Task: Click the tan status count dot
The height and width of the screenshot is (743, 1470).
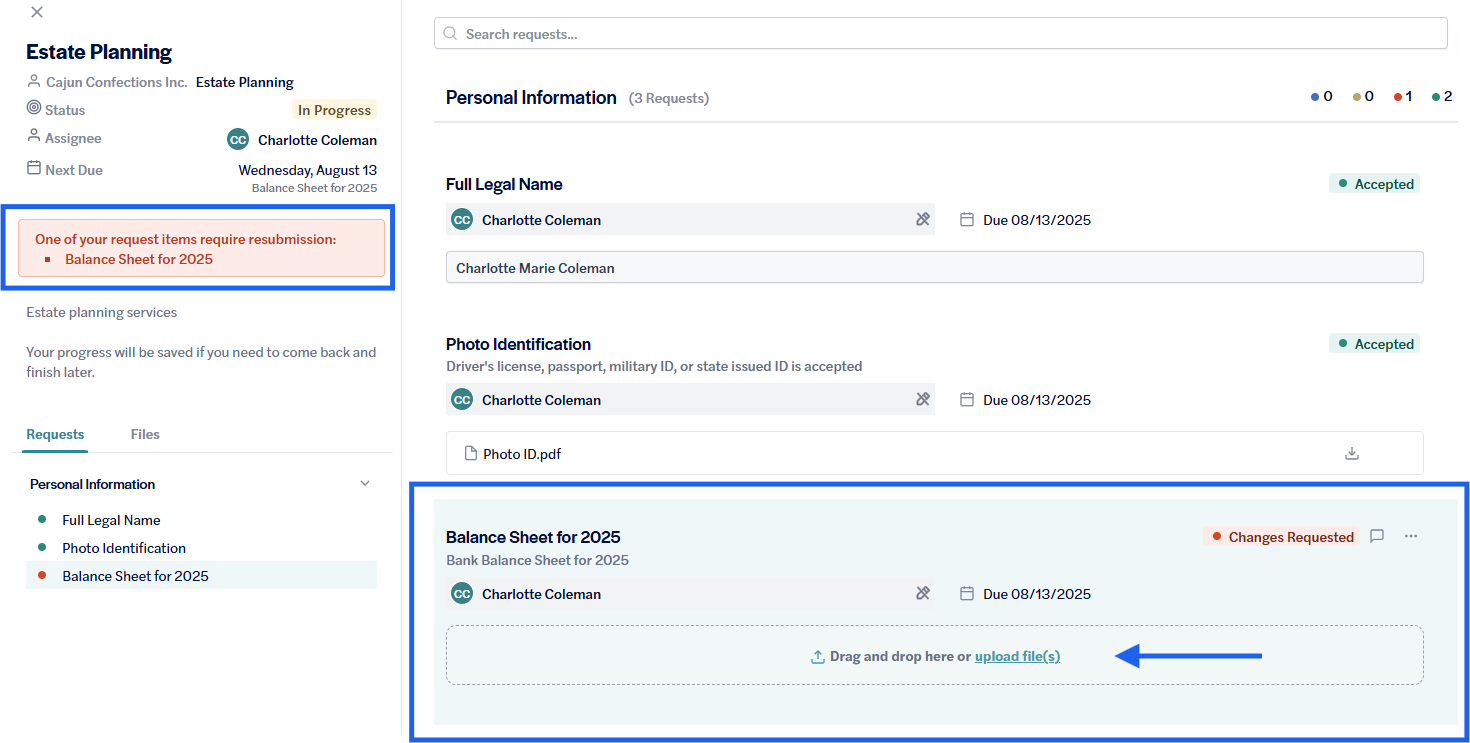Action: (1357, 97)
